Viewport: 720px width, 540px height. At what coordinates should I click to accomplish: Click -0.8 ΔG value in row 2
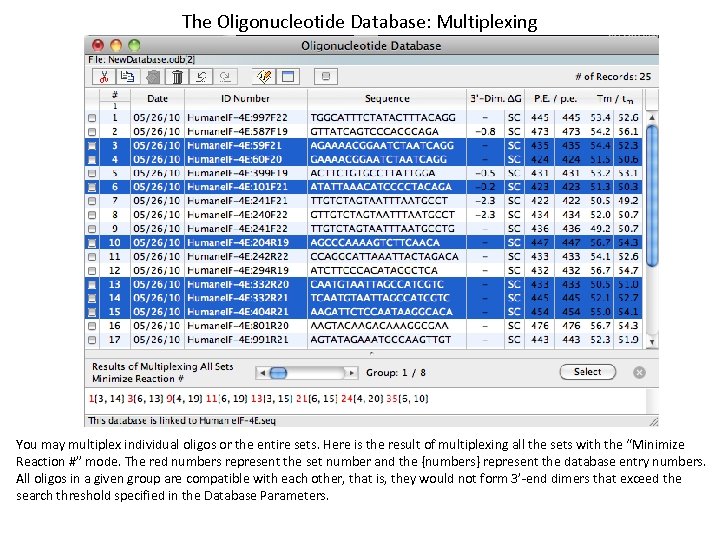click(485, 132)
